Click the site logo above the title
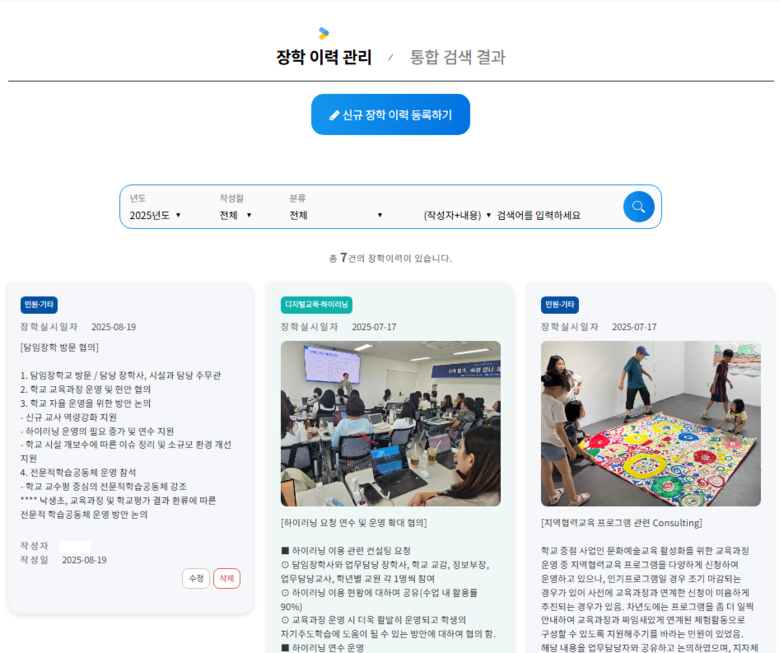Image resolution: width=779 pixels, height=653 pixels. (323, 33)
